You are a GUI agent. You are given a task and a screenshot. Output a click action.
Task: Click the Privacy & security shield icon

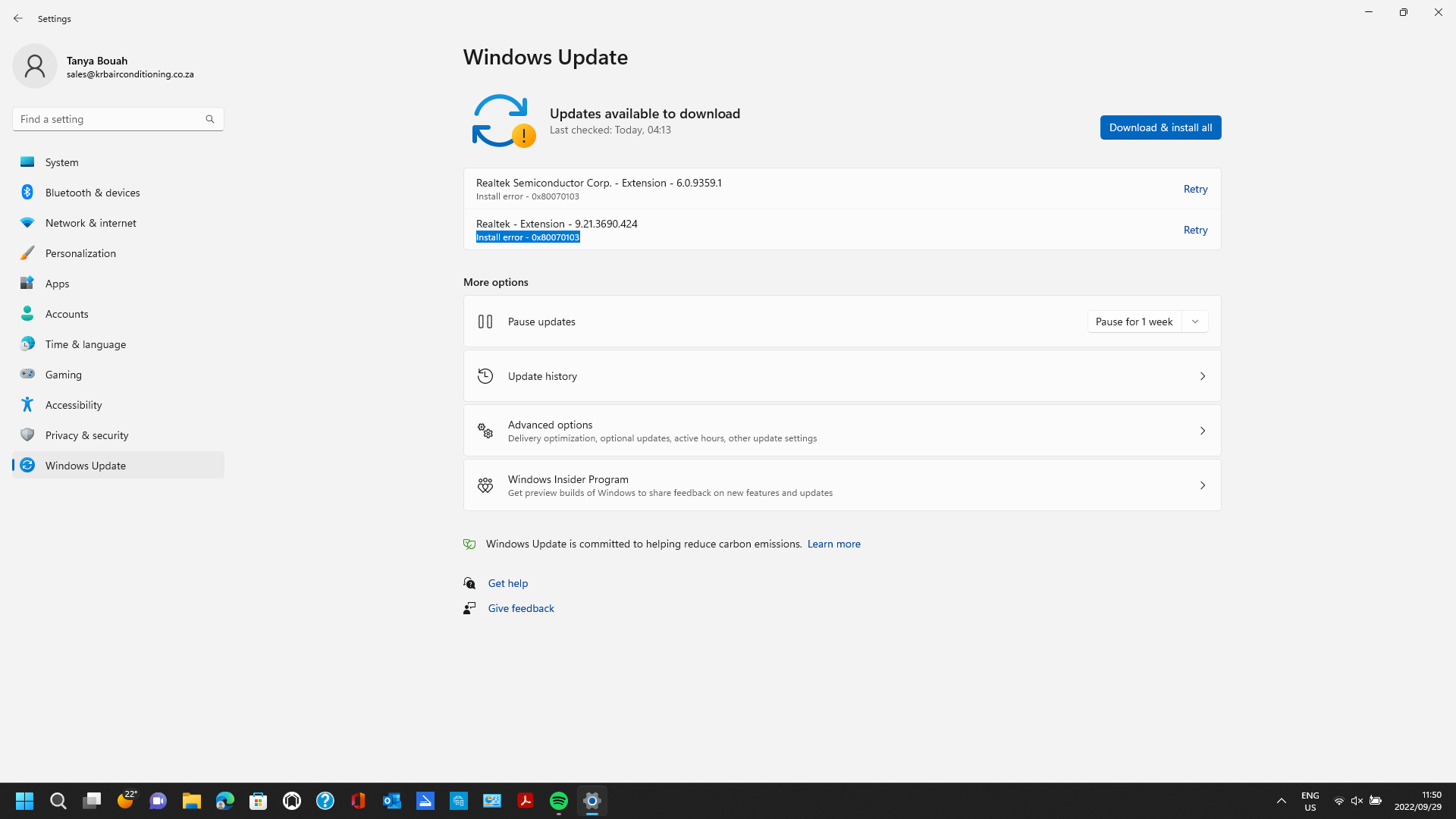pyautogui.click(x=27, y=435)
